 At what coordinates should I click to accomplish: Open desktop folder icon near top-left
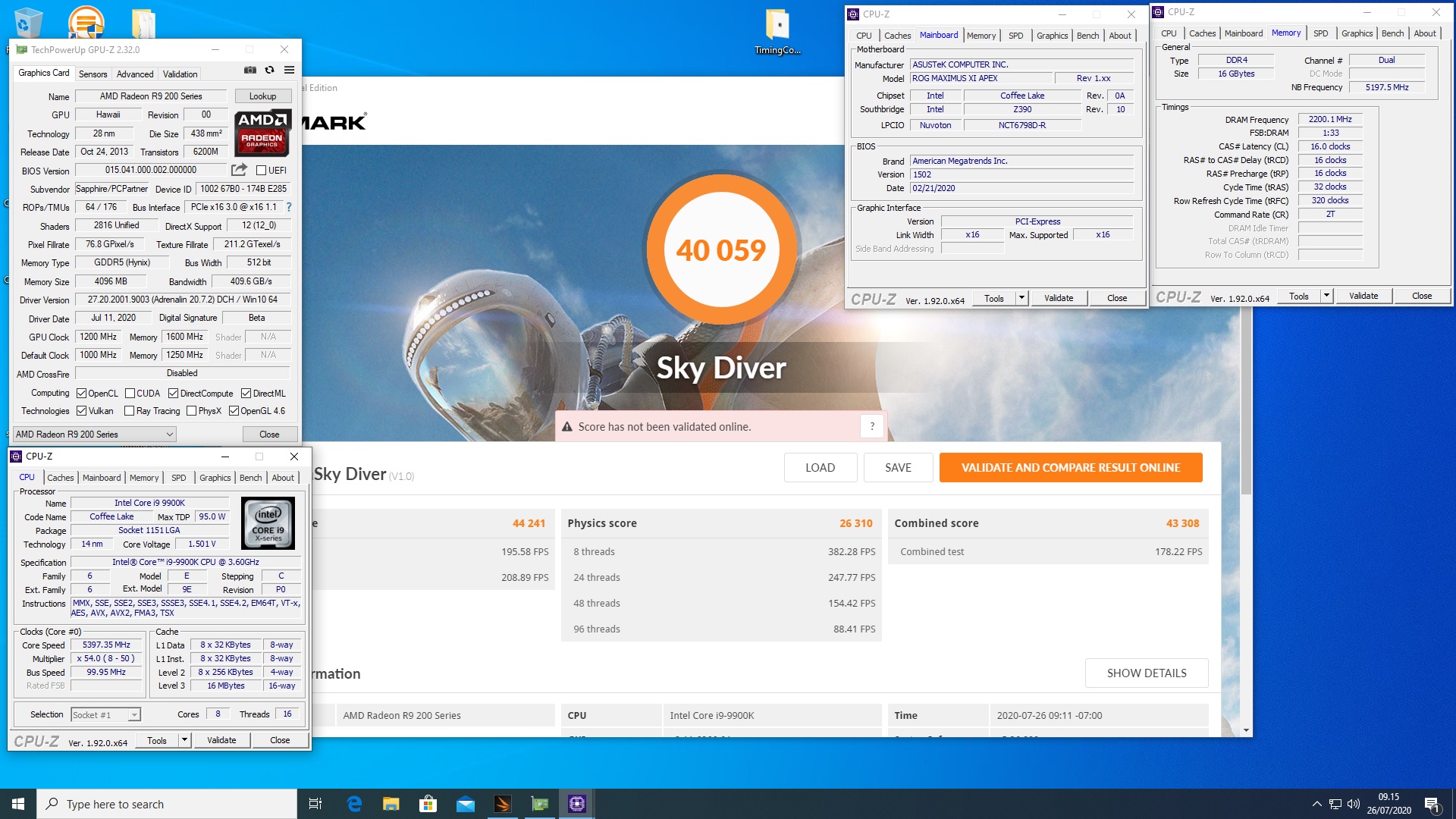(143, 23)
